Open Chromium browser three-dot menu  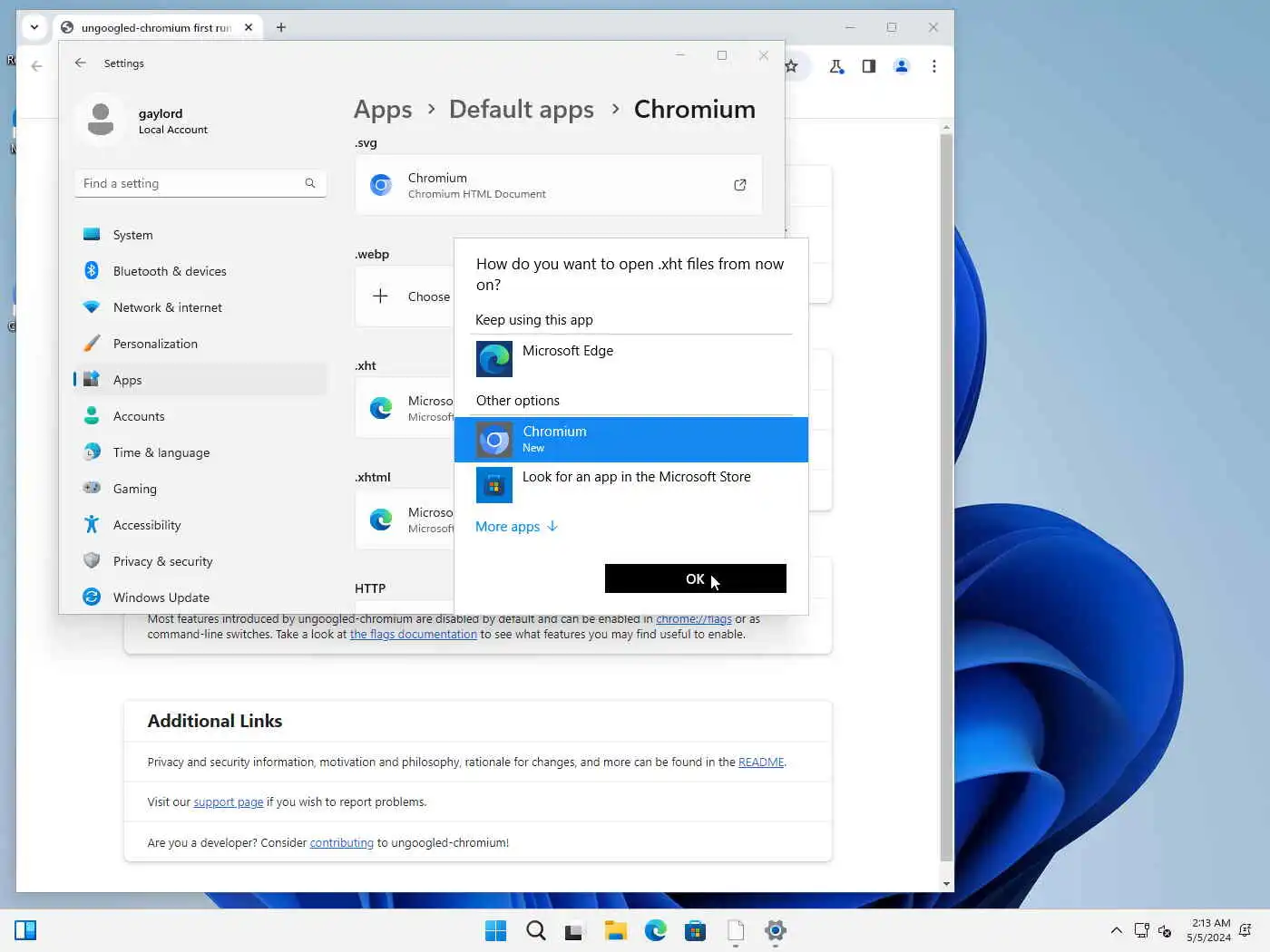click(x=934, y=66)
